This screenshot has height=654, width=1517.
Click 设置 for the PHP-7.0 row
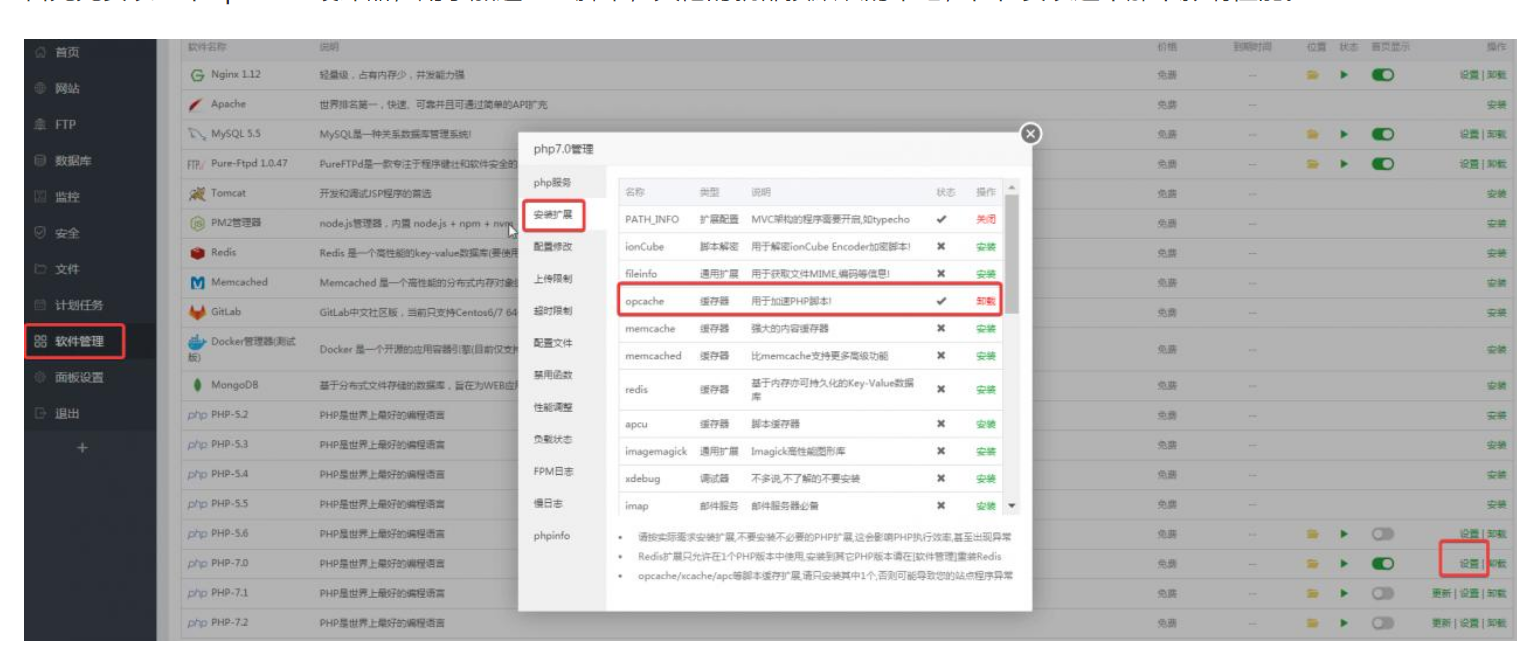[1467, 564]
